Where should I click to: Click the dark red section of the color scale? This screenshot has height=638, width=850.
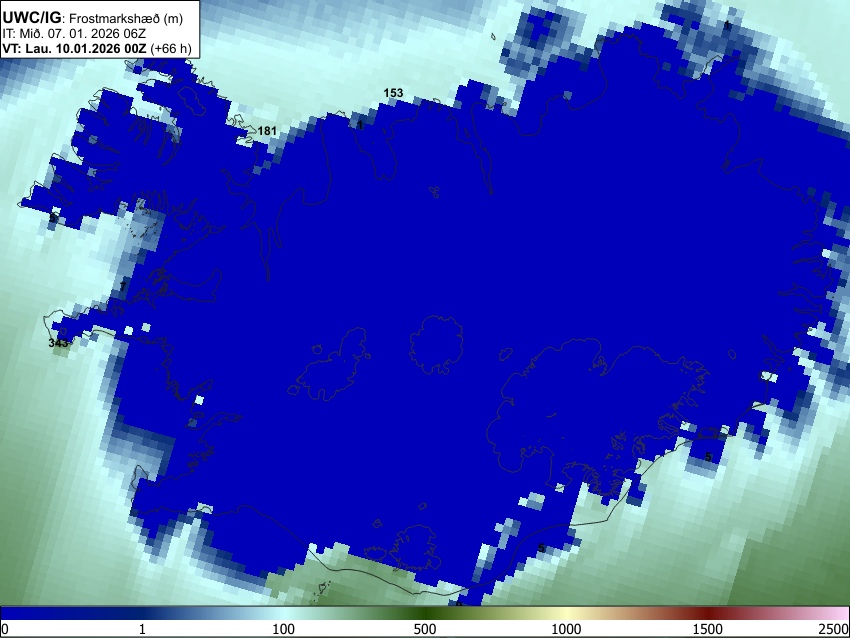click(x=707, y=613)
